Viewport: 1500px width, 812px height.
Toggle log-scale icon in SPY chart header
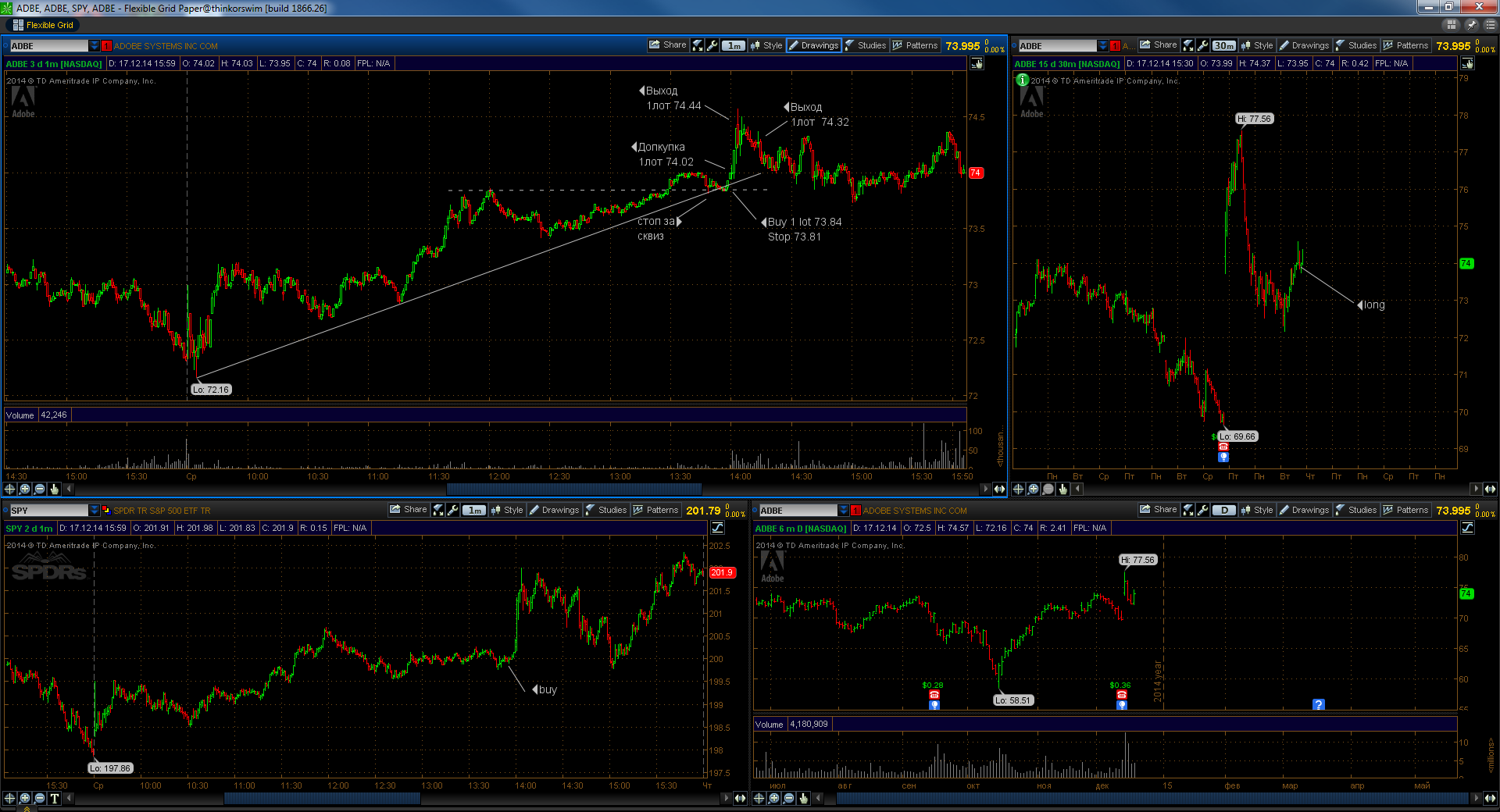click(718, 528)
